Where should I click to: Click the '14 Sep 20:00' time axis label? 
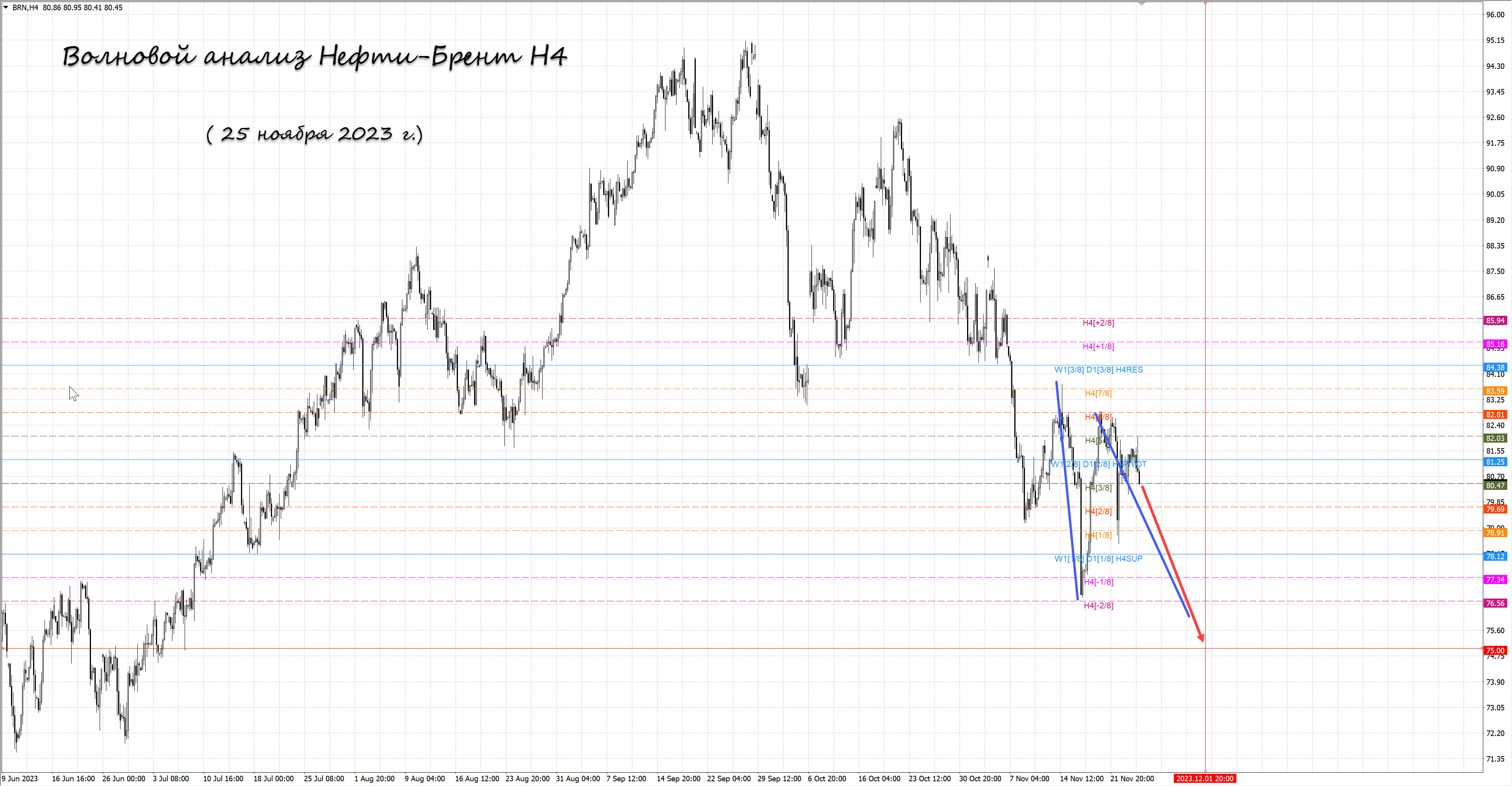(x=678, y=779)
